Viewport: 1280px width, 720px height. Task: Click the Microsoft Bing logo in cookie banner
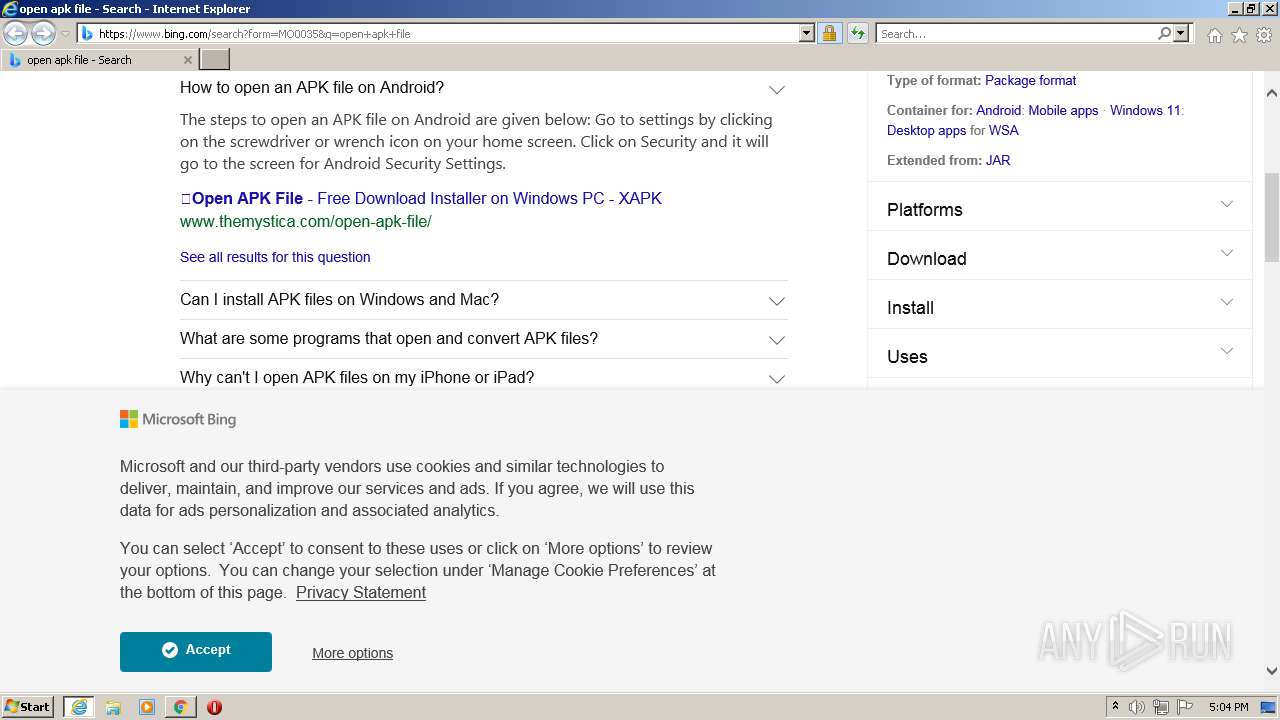[178, 419]
